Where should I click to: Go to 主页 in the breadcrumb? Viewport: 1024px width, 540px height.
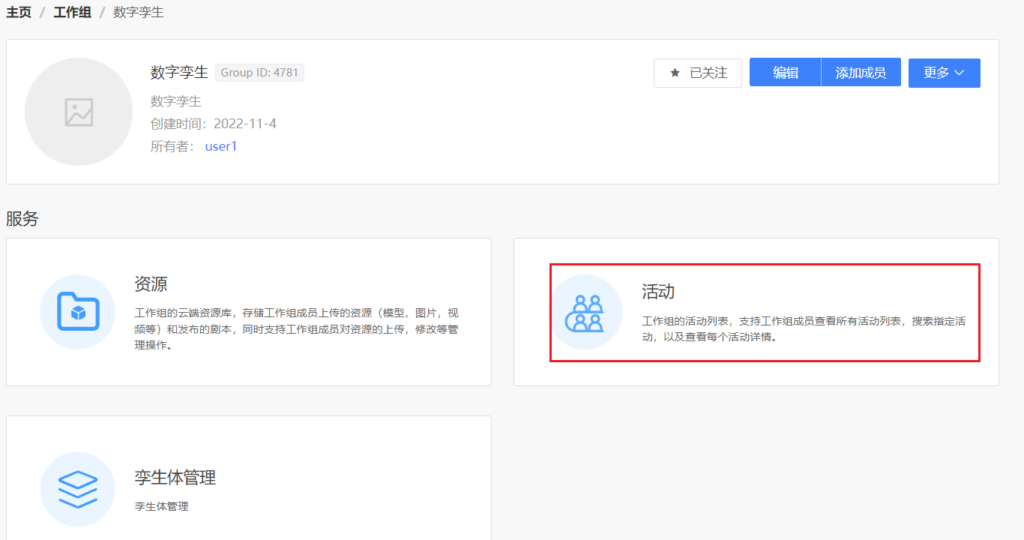(18, 13)
